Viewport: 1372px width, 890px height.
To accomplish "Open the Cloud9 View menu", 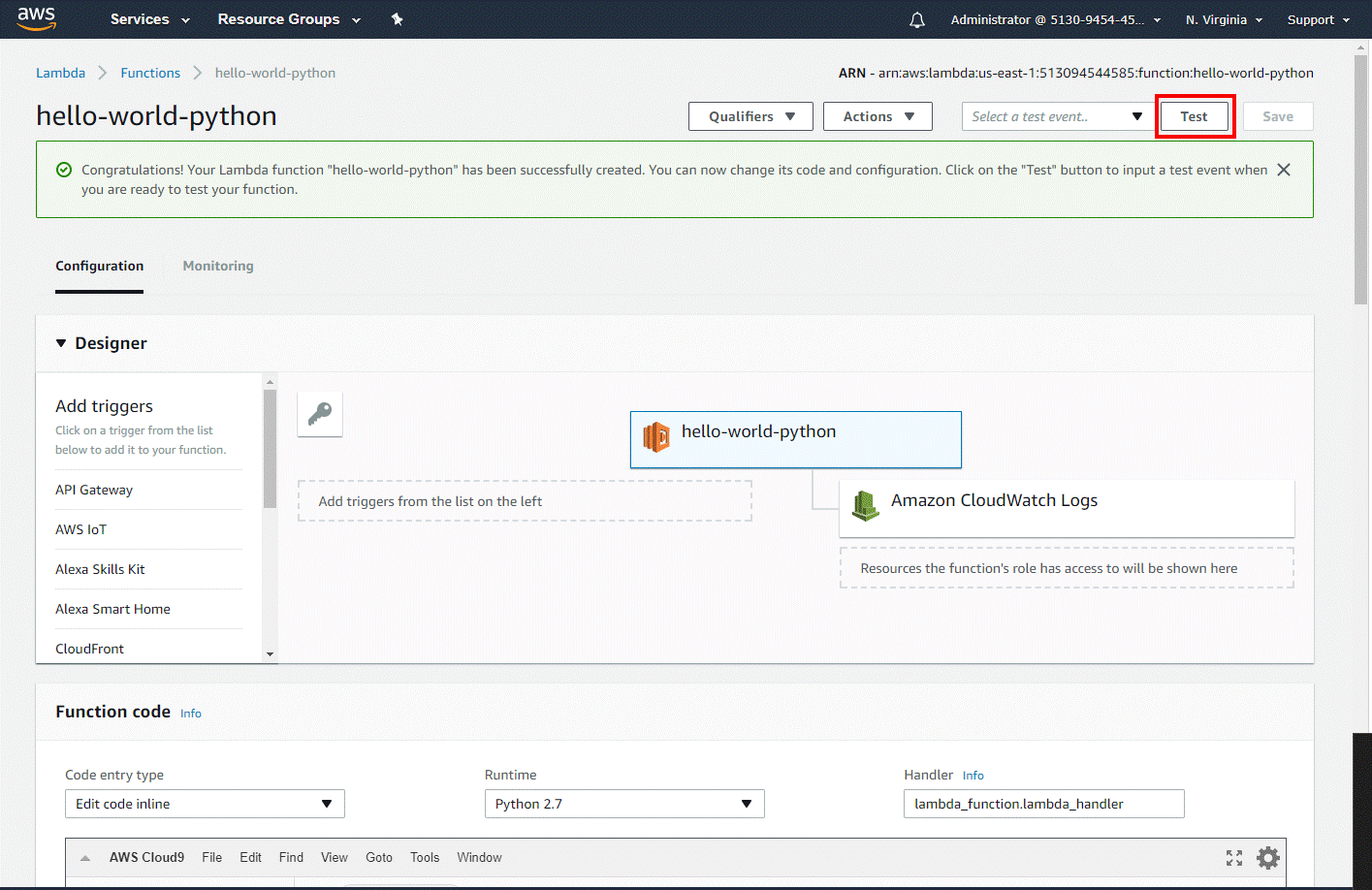I will [334, 857].
